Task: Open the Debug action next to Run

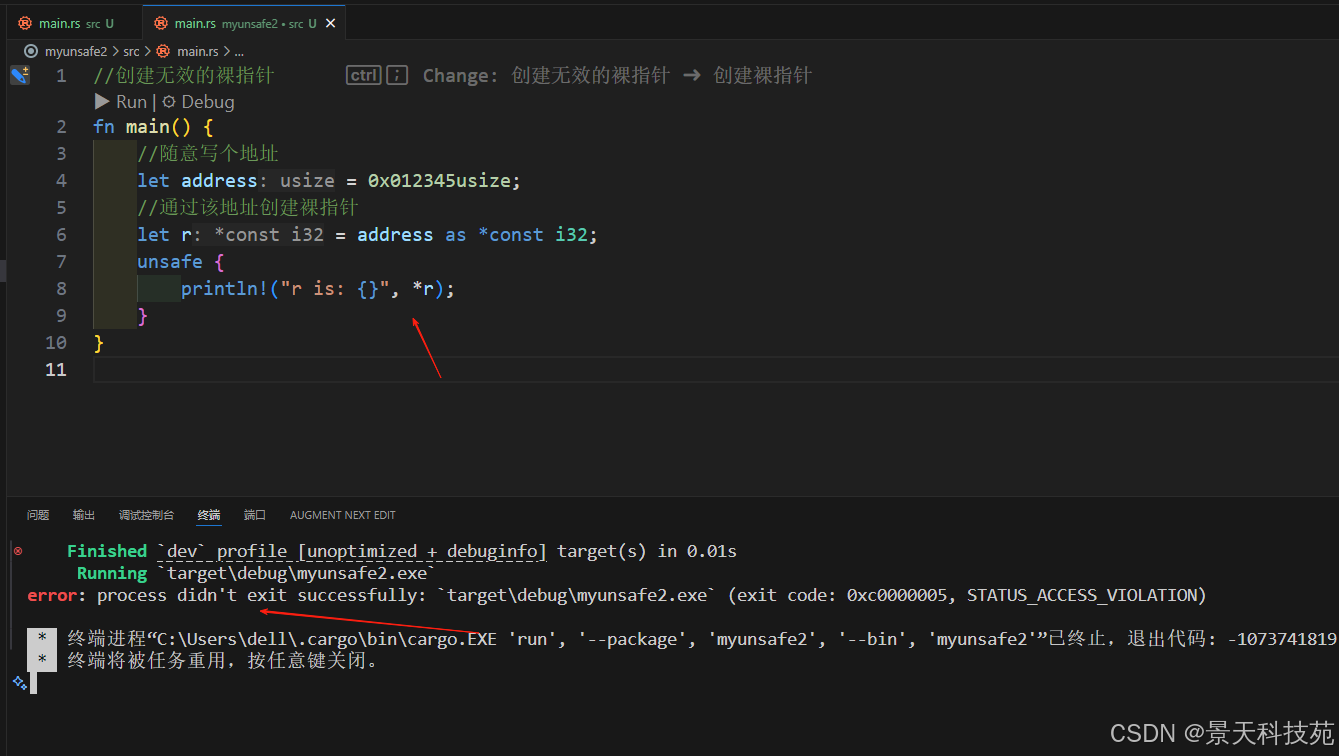Action: (206, 101)
